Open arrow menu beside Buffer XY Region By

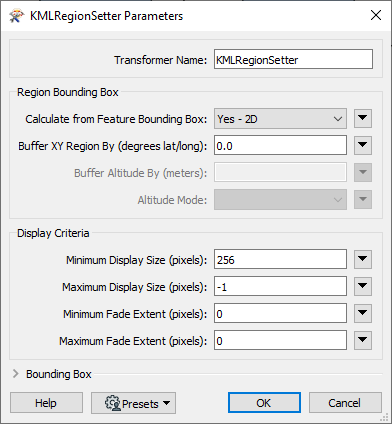[363, 145]
